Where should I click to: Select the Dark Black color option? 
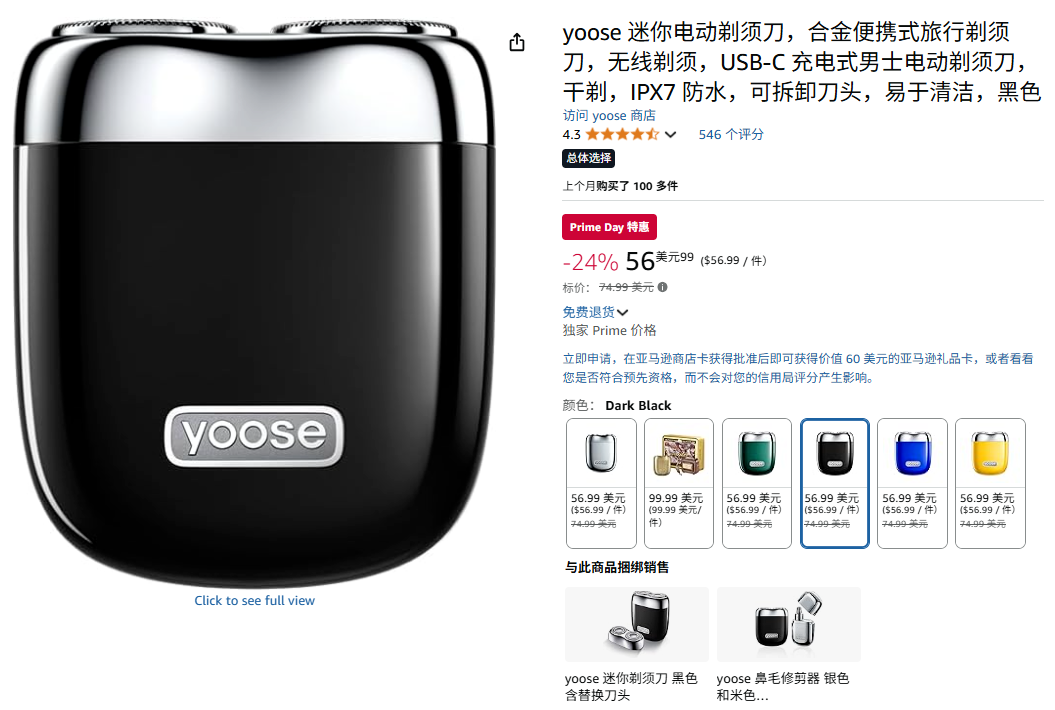point(835,483)
